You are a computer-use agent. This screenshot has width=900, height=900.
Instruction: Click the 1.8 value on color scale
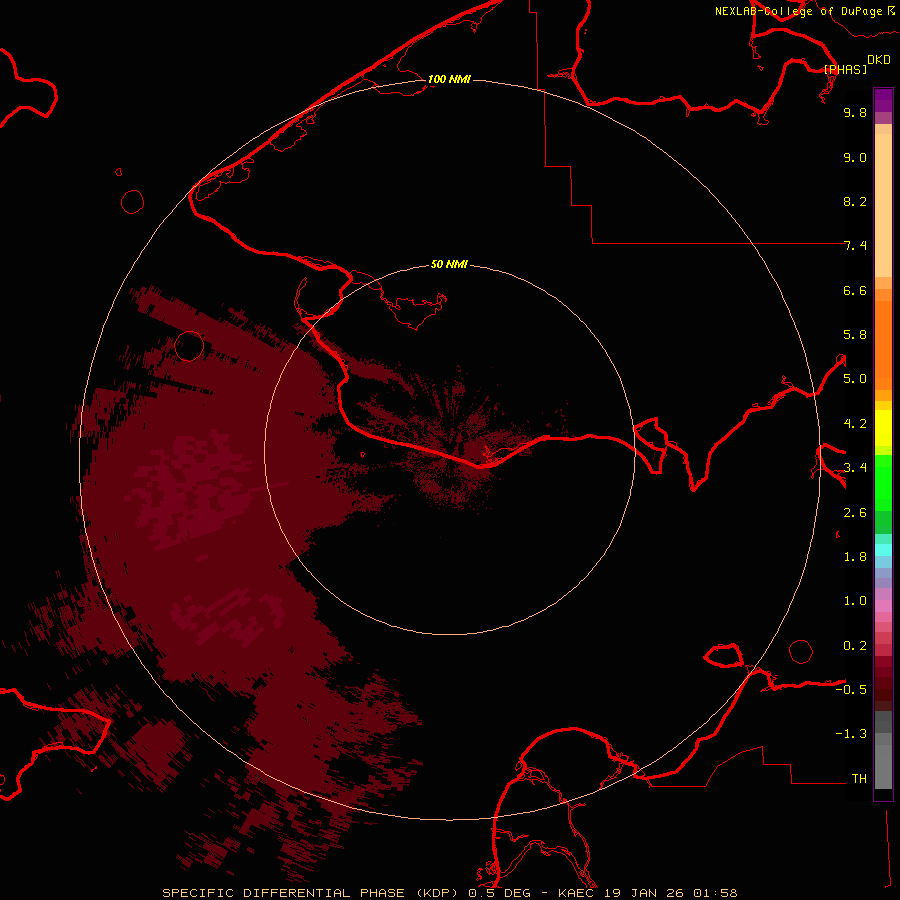[x=855, y=557]
